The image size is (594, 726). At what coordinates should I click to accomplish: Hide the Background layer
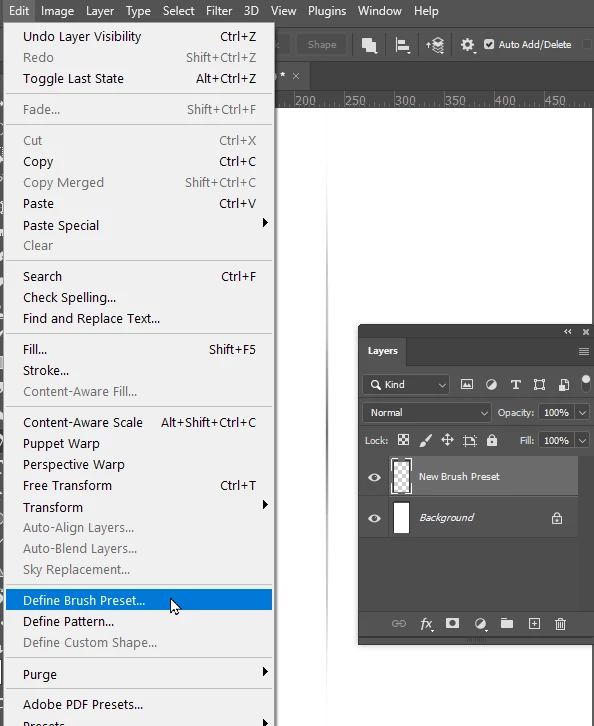click(x=374, y=518)
